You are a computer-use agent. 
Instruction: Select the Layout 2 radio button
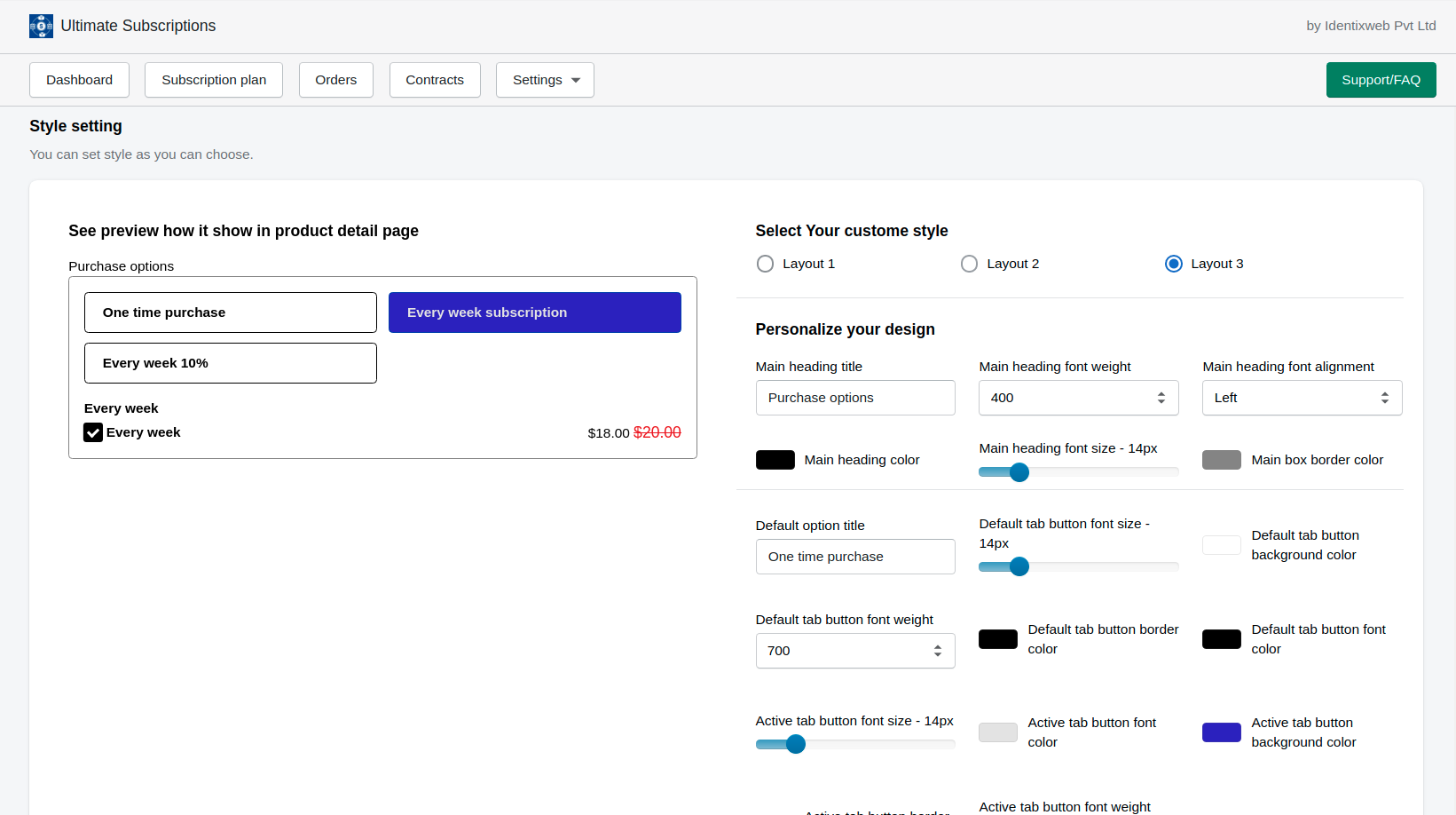point(968,263)
